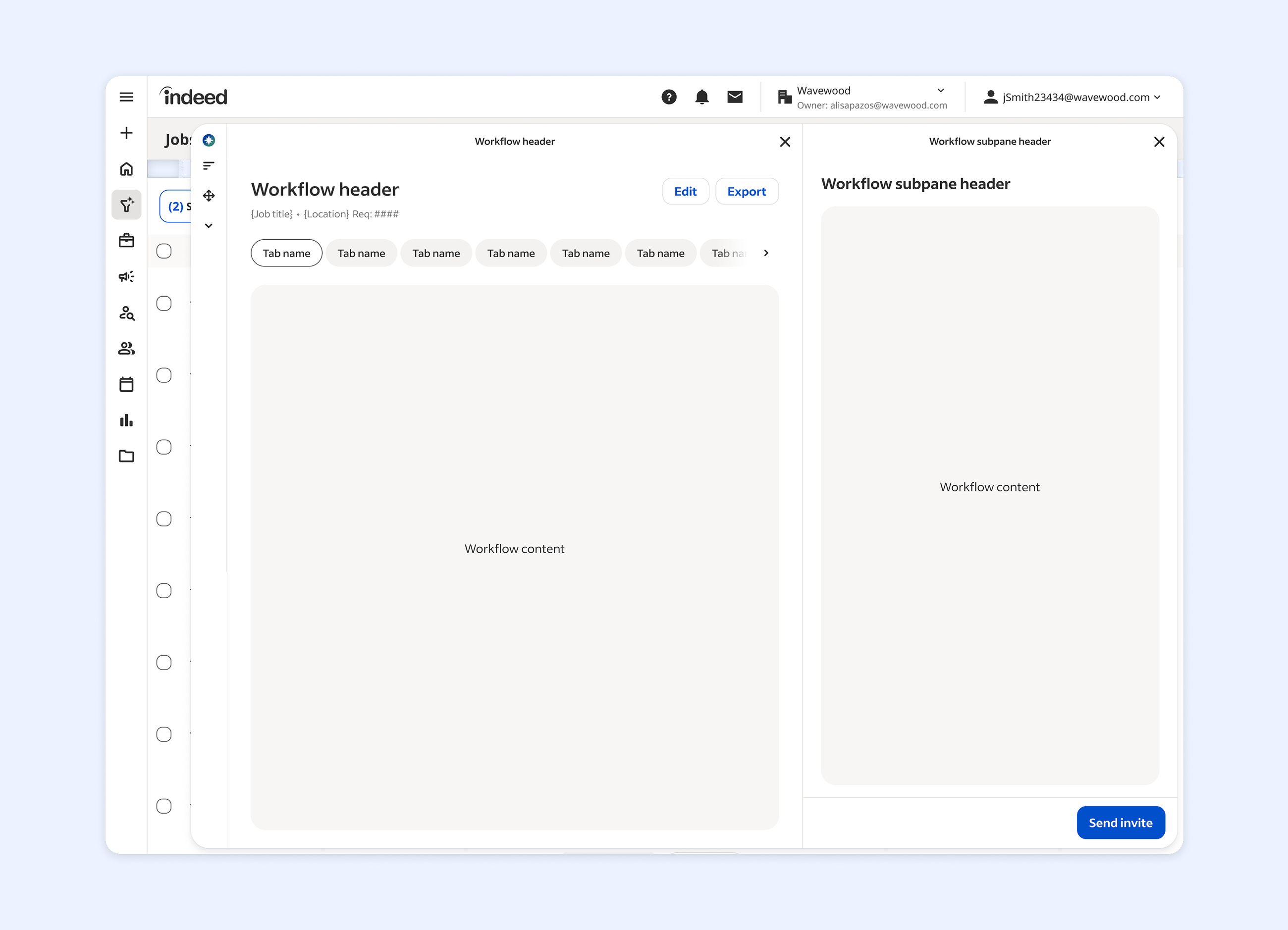Open the Home icon in the sidebar
This screenshot has height=930, width=1288.
click(x=126, y=169)
